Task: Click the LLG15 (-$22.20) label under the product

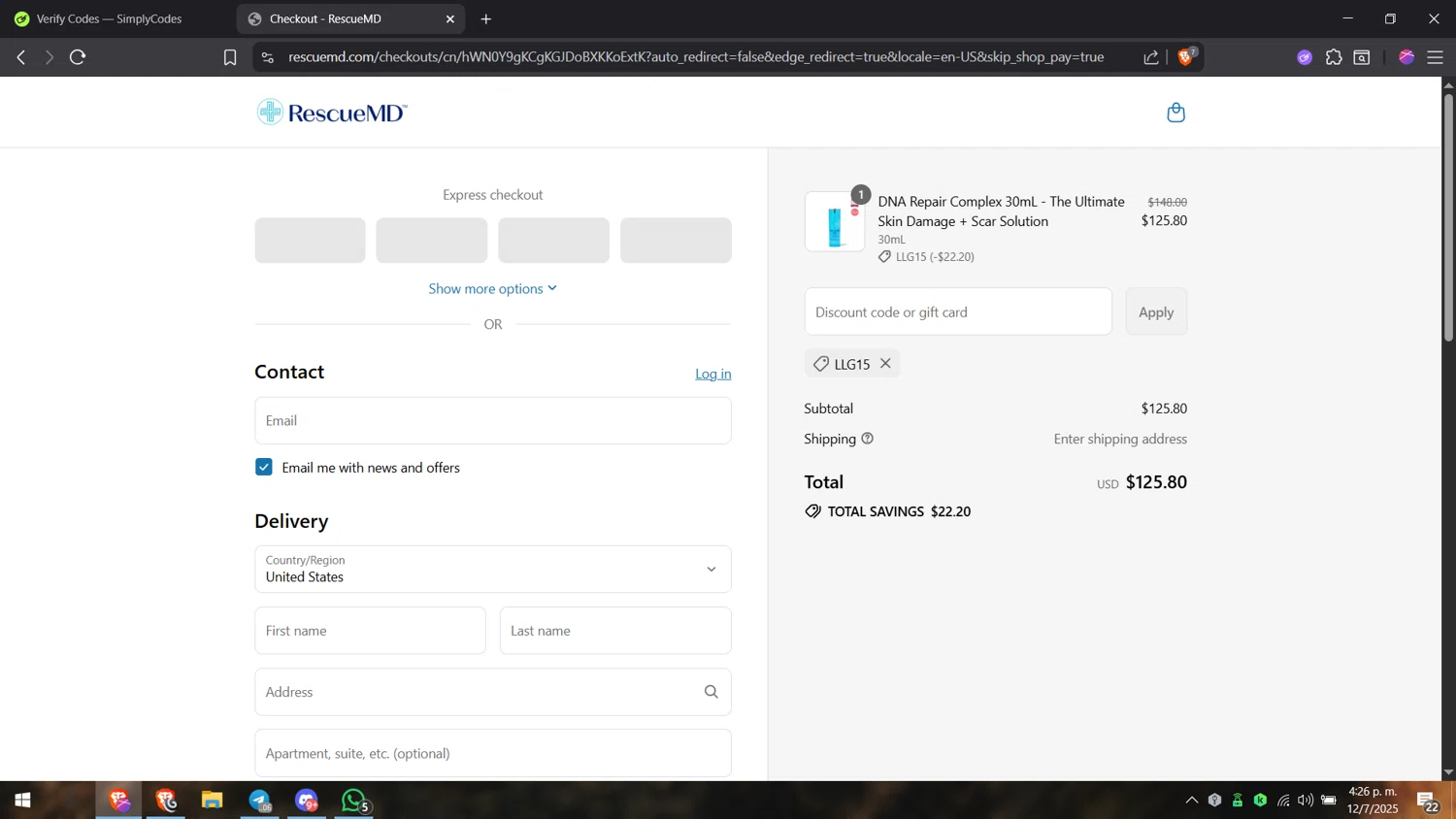Action: [935, 257]
